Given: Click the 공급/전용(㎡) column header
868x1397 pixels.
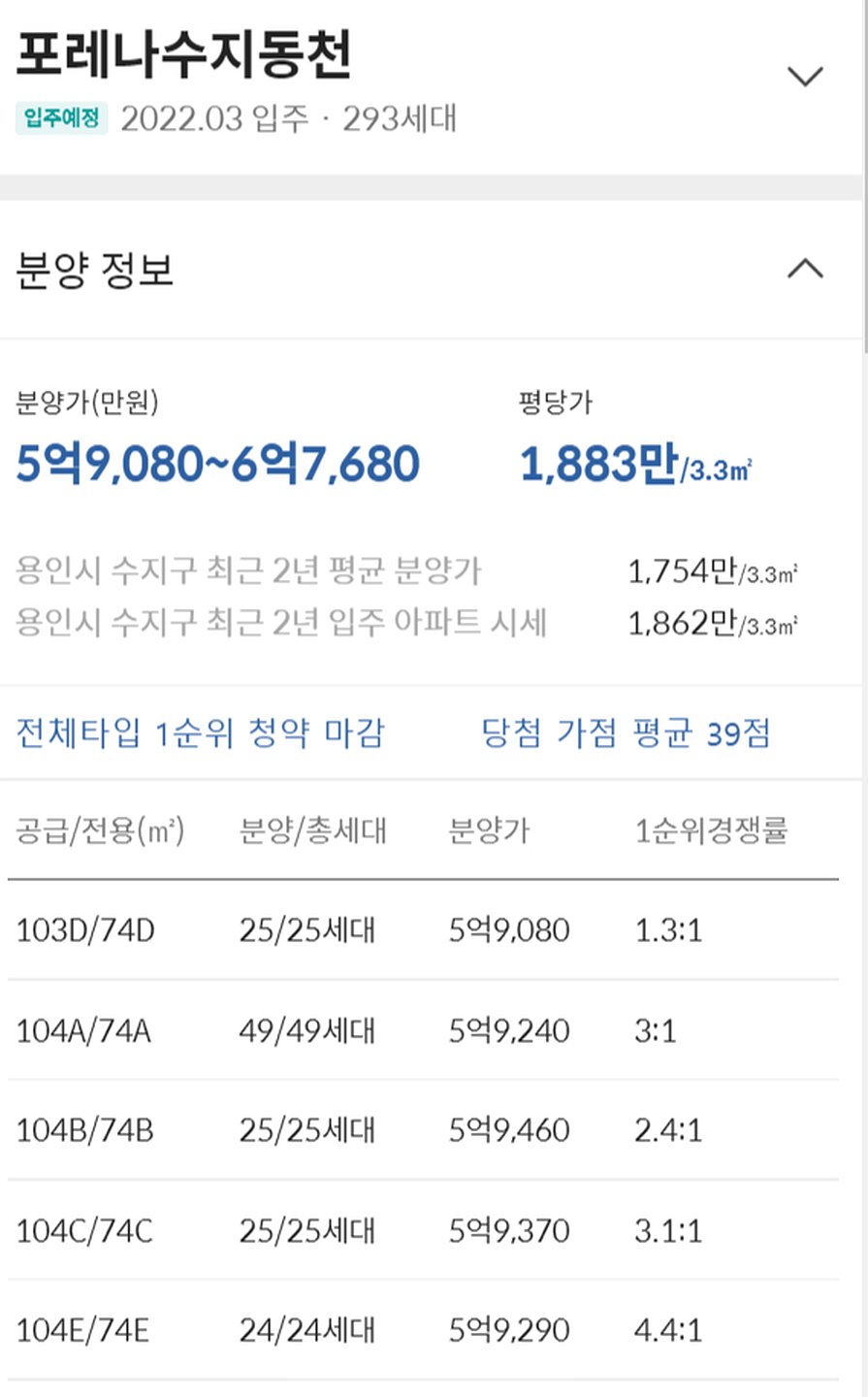Looking at the screenshot, I should (x=100, y=830).
